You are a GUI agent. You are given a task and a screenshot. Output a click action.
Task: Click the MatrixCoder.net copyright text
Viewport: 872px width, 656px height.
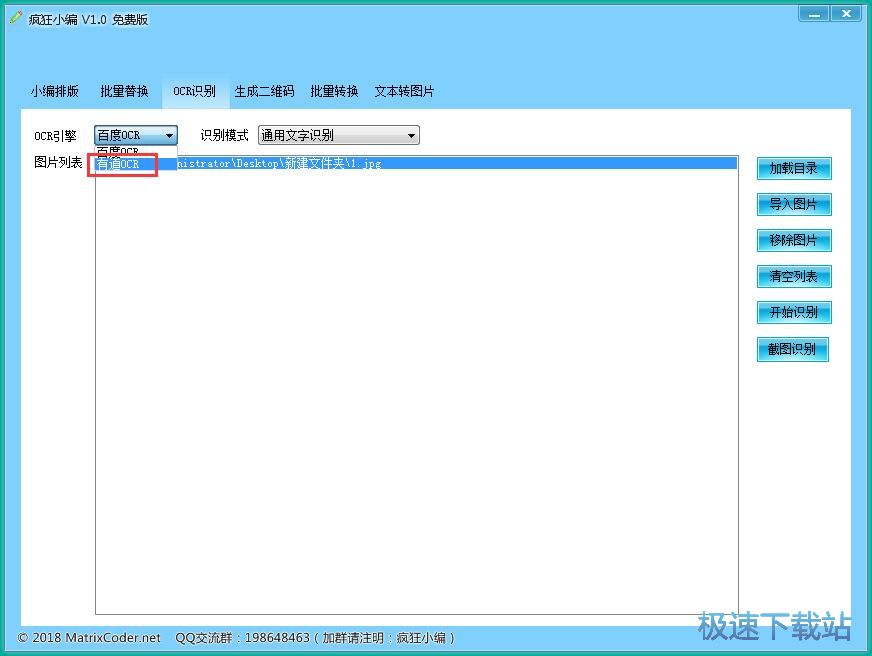click(89, 638)
